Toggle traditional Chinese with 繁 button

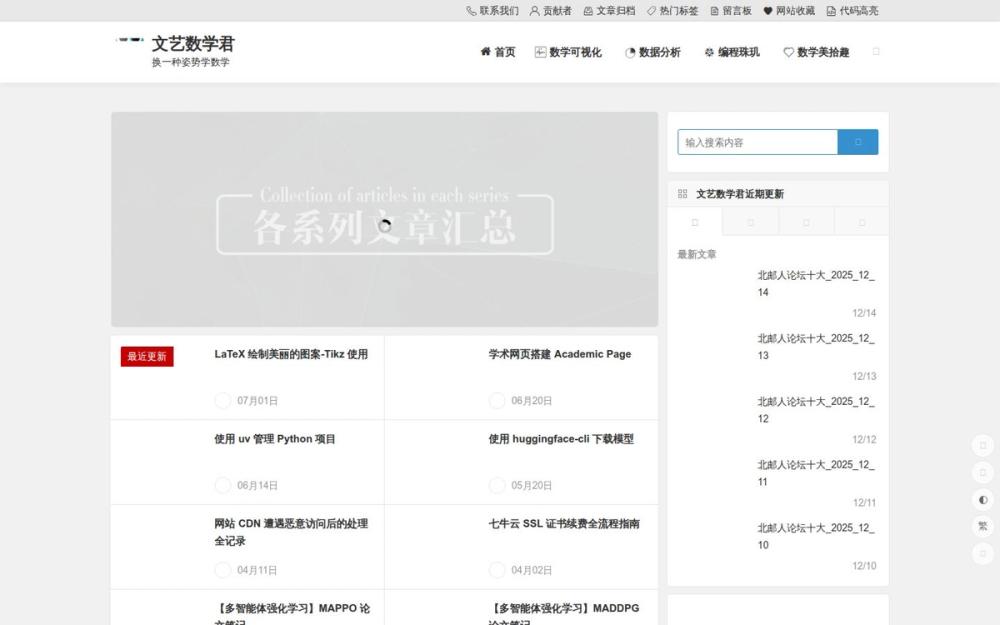point(983,526)
